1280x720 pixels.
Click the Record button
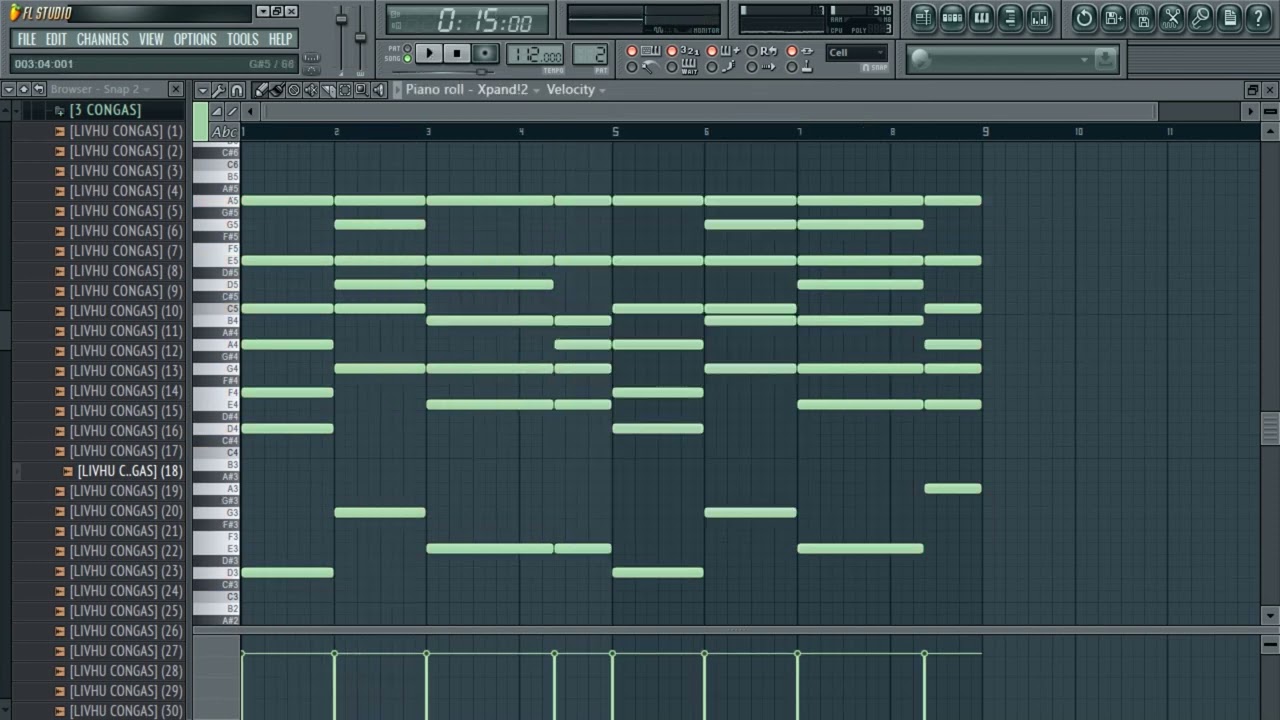click(486, 53)
